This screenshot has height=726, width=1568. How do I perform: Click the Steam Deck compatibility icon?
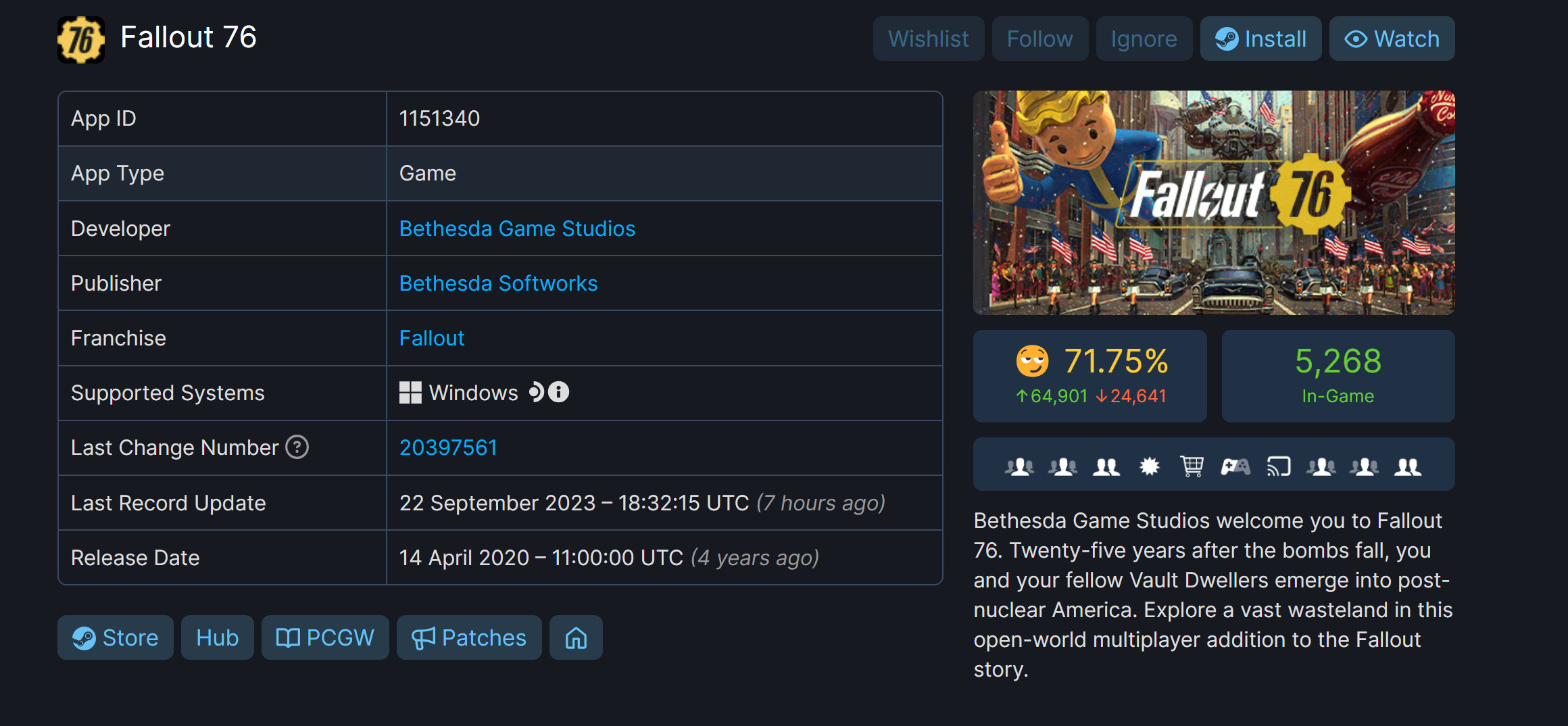pos(536,392)
